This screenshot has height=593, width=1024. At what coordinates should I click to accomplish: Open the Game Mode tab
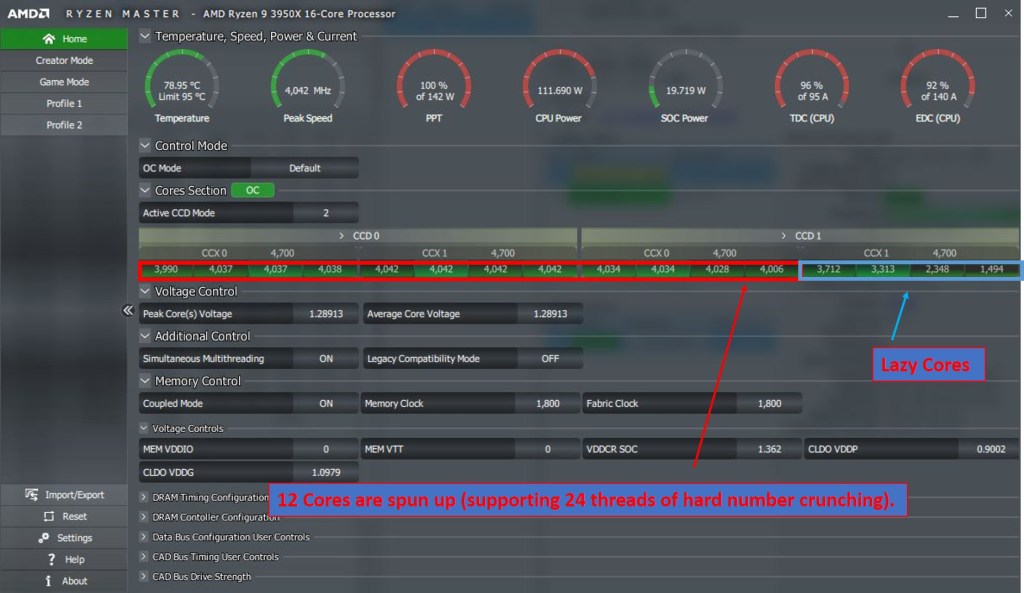tap(64, 82)
